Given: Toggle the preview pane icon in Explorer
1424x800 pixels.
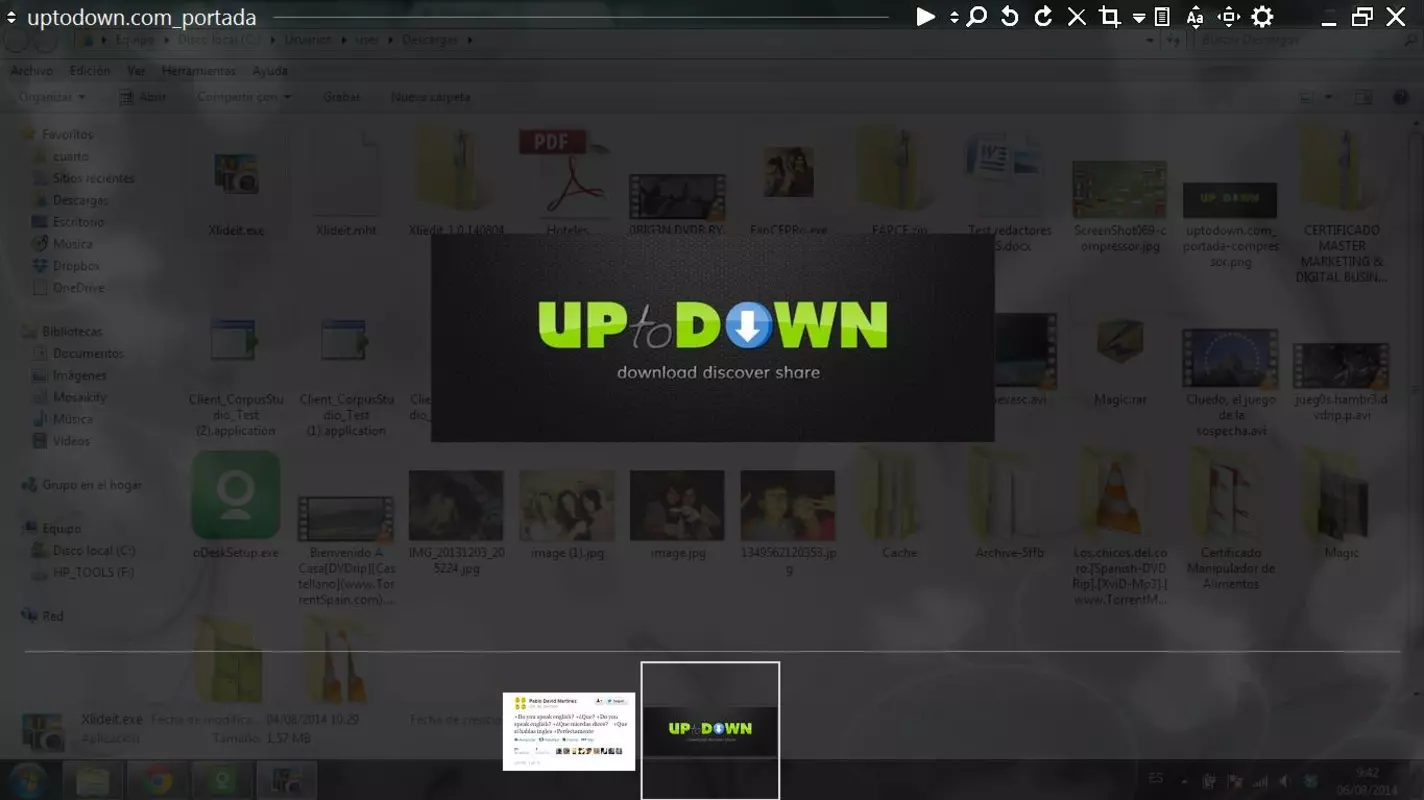Looking at the screenshot, I should (x=1363, y=97).
